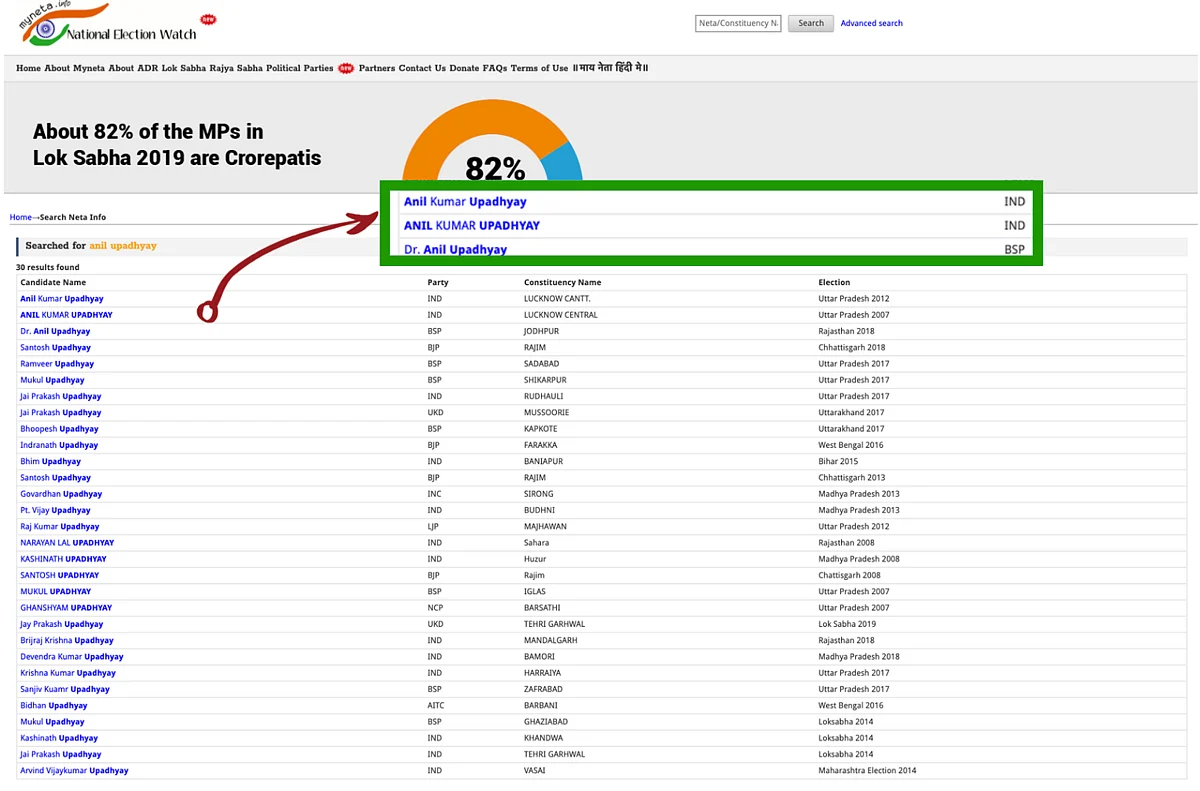
Task: Open Home in the navigation bar
Action: pyautogui.click(x=28, y=68)
